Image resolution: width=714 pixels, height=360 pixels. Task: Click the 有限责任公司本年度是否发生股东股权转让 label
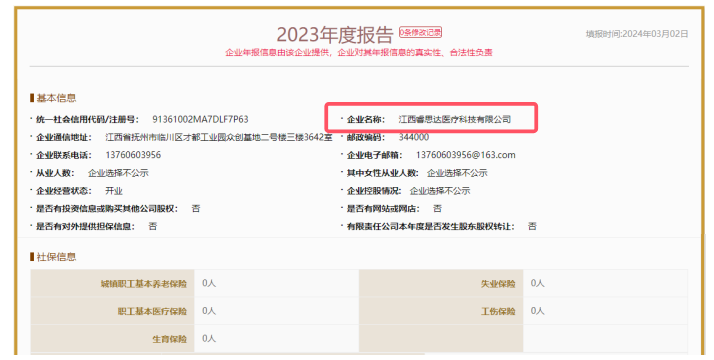(x=431, y=226)
